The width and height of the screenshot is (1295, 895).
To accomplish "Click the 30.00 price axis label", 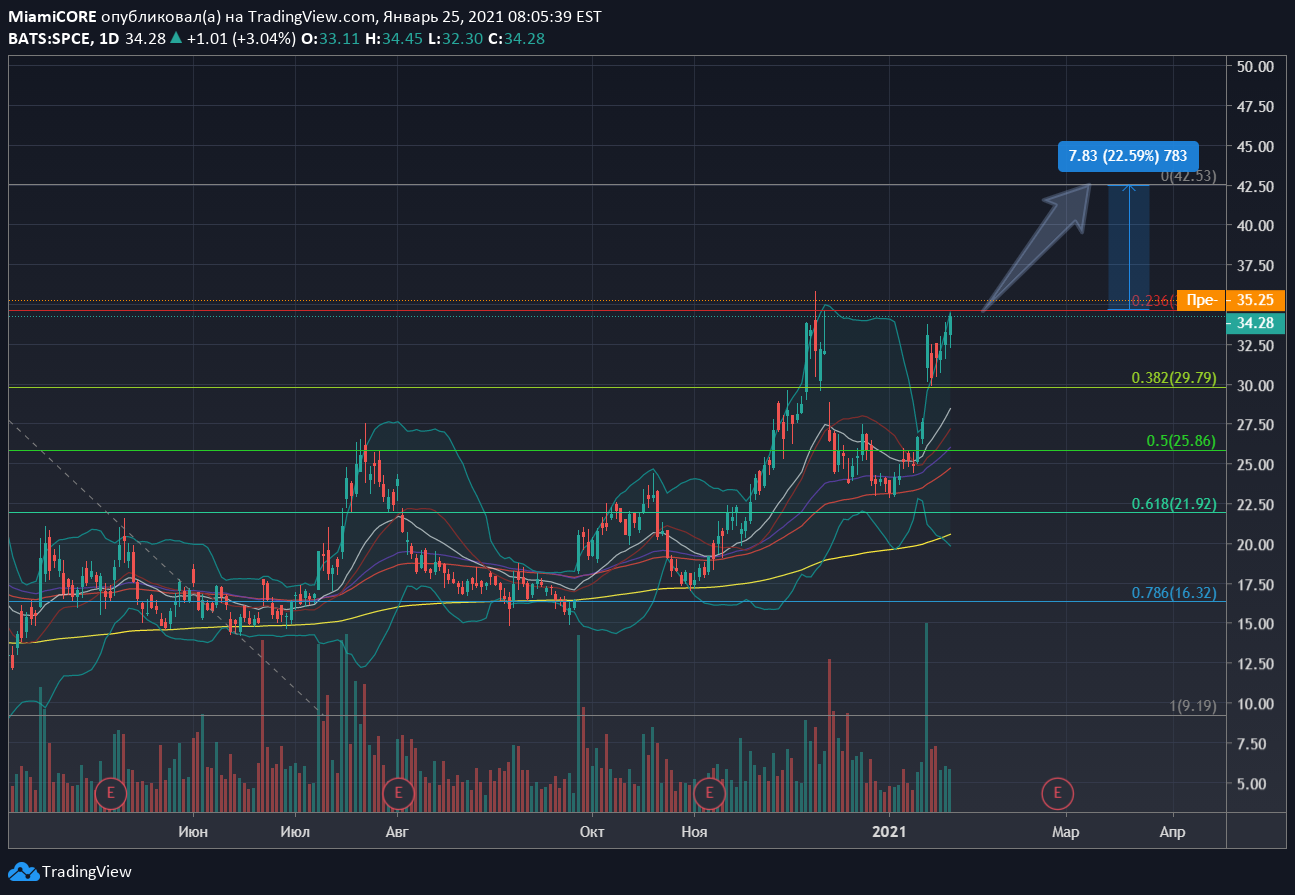I will coord(1255,386).
